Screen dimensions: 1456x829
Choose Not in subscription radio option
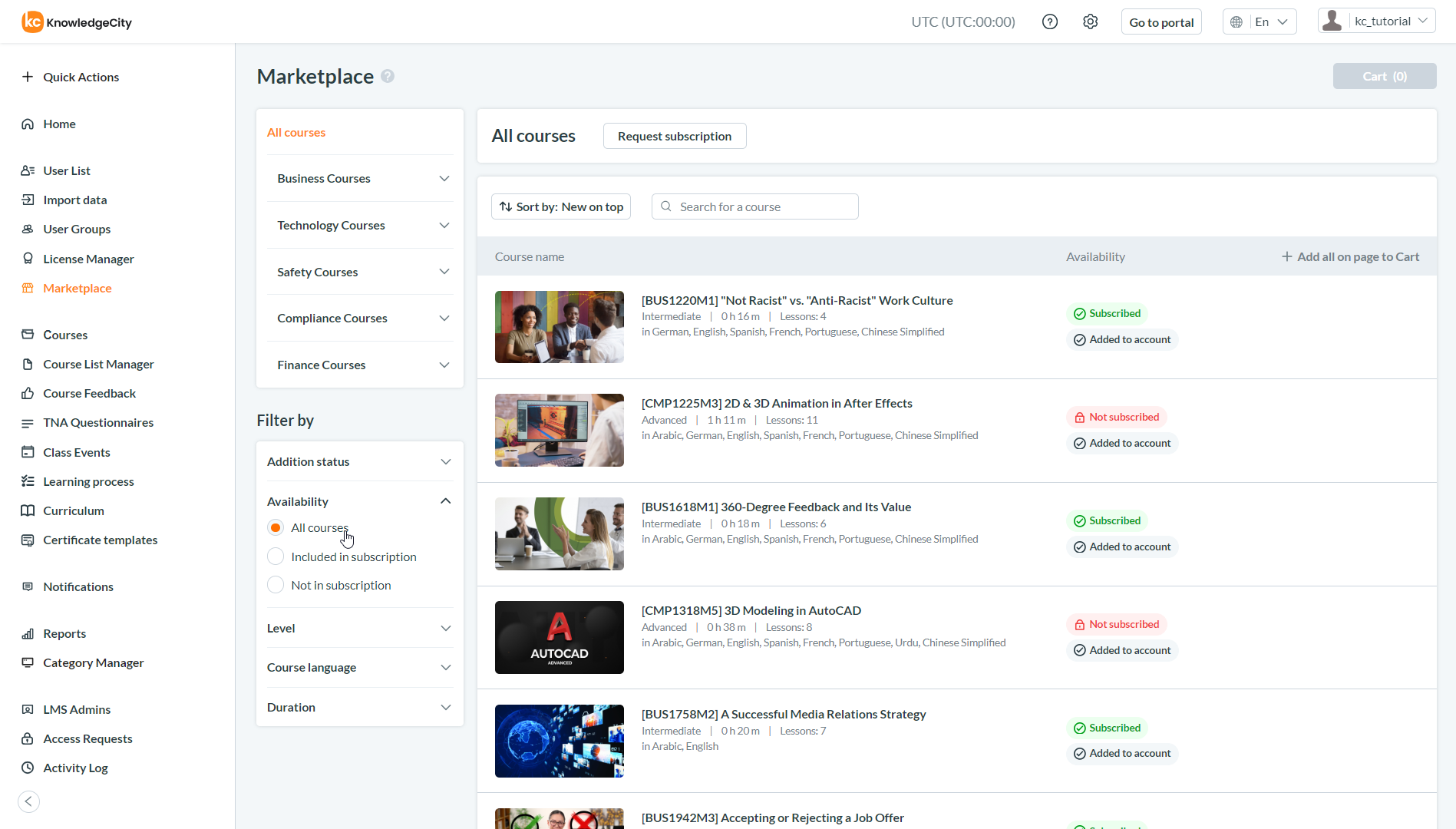pyautogui.click(x=276, y=585)
